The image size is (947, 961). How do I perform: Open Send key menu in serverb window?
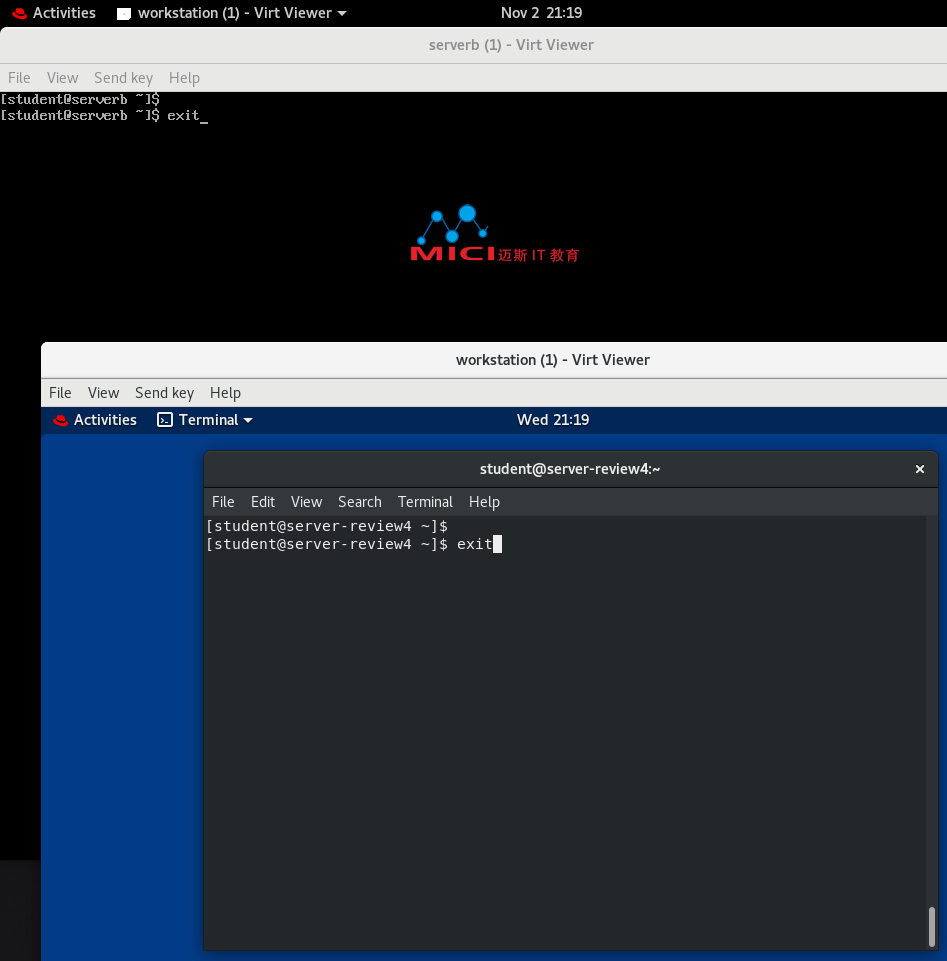(123, 78)
